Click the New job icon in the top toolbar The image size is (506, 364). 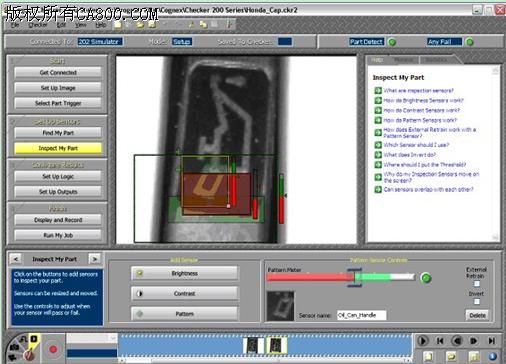click(x=118, y=24)
